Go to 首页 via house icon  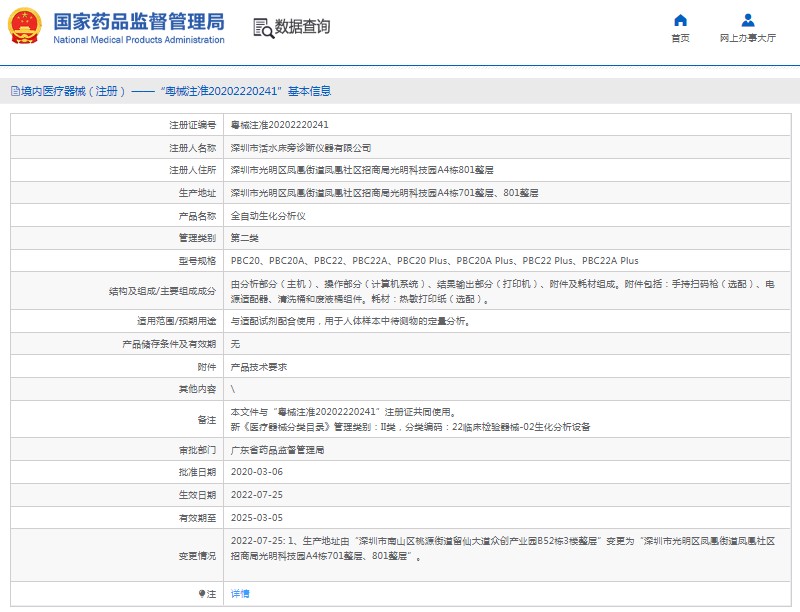tap(680, 20)
